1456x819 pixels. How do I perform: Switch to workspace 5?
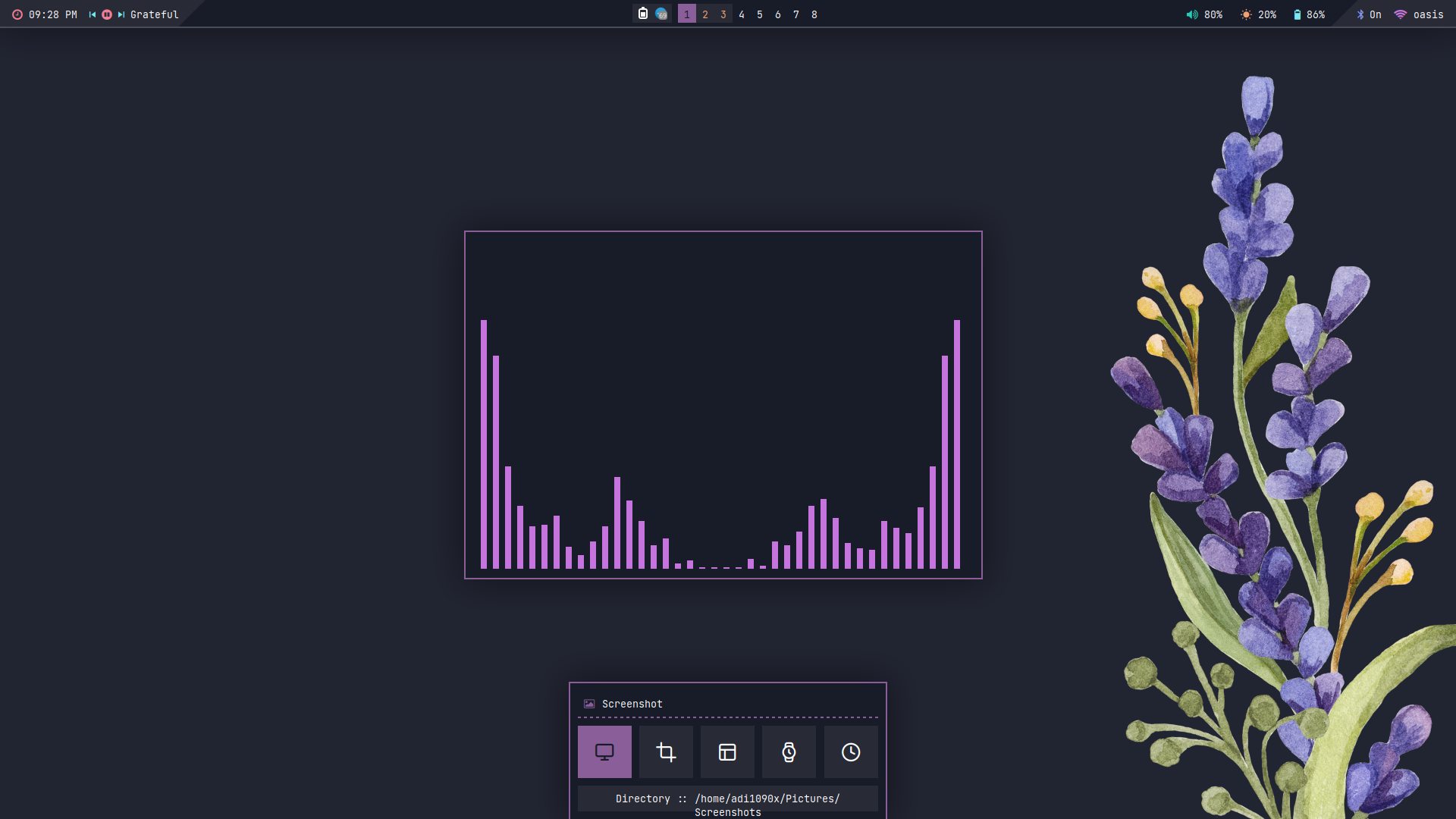coord(760,14)
